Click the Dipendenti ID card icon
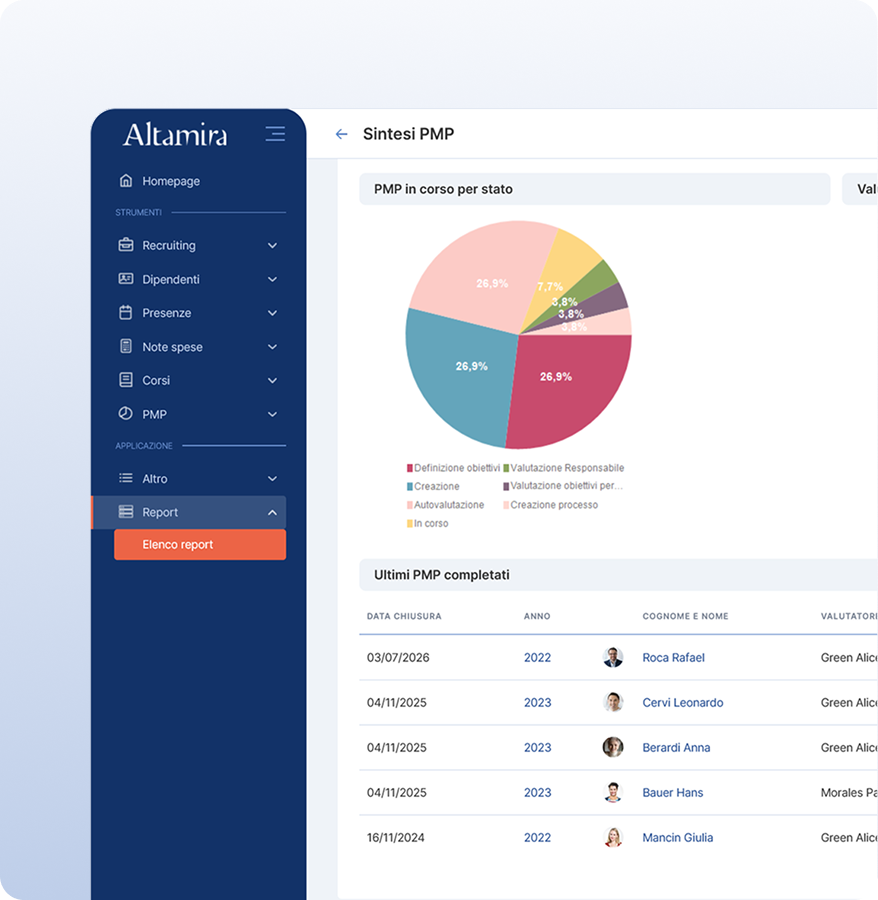The width and height of the screenshot is (878, 900). (x=126, y=279)
